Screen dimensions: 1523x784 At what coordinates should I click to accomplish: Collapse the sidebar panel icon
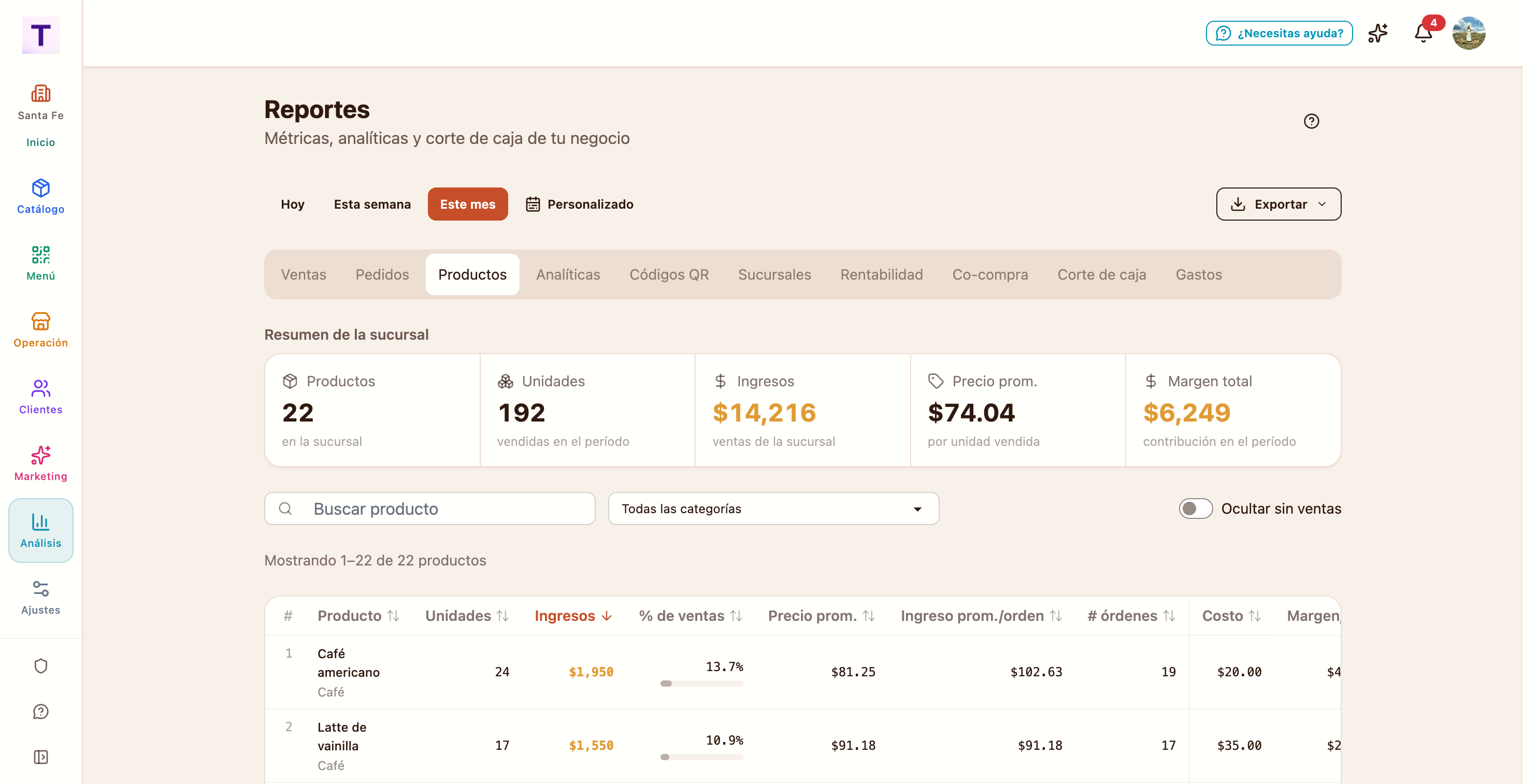[41, 757]
